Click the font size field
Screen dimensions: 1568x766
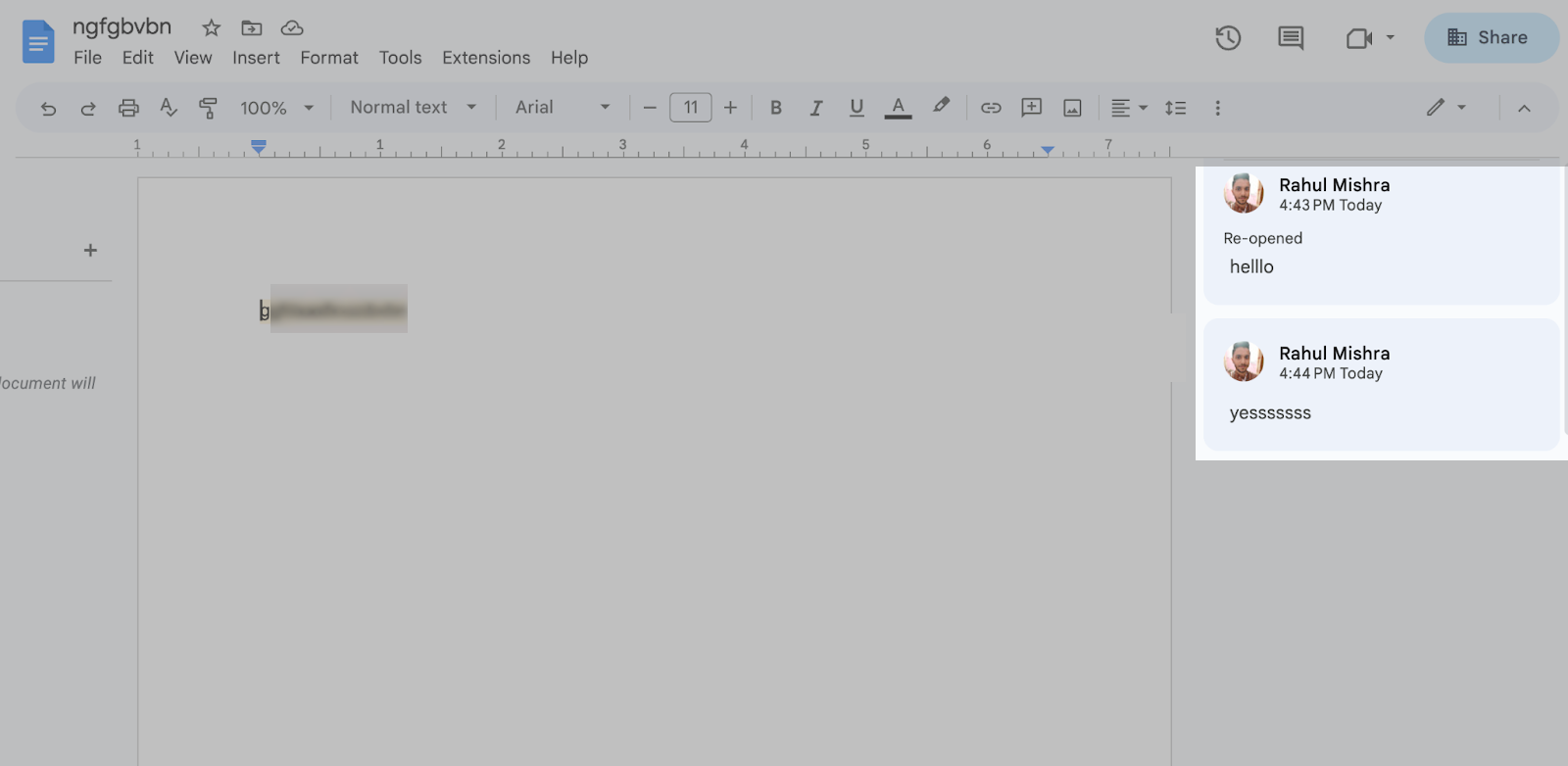[691, 108]
